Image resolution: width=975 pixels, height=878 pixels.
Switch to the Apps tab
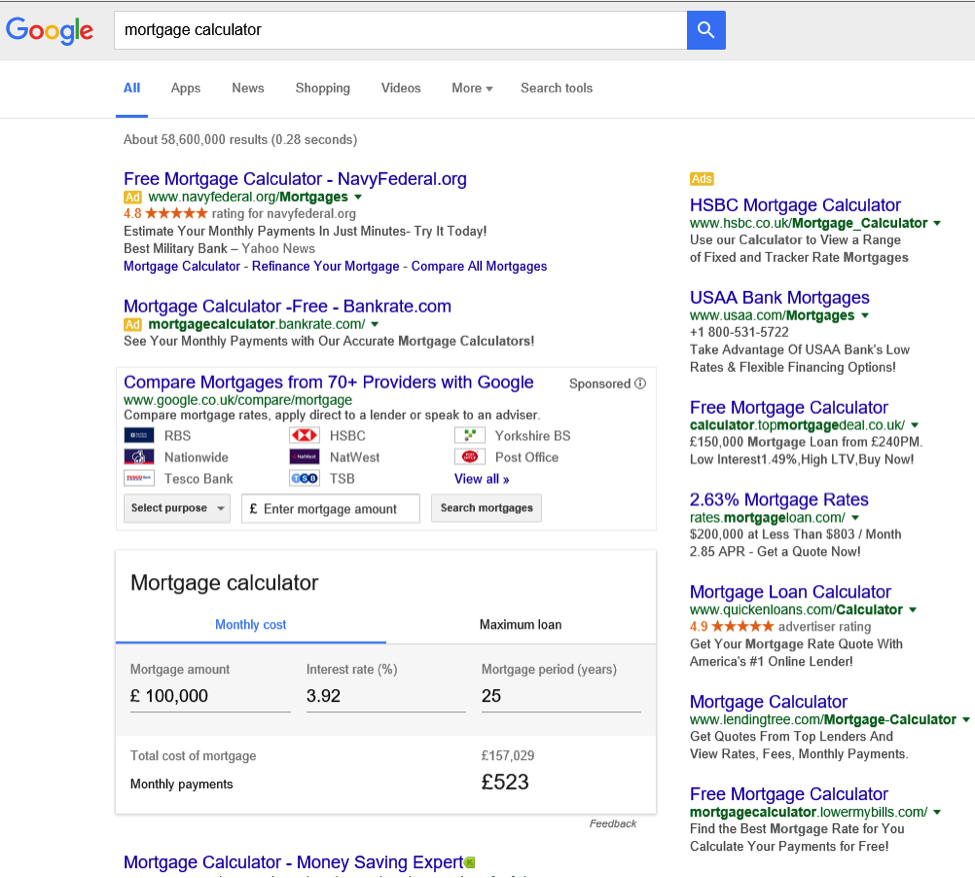pyautogui.click(x=186, y=88)
